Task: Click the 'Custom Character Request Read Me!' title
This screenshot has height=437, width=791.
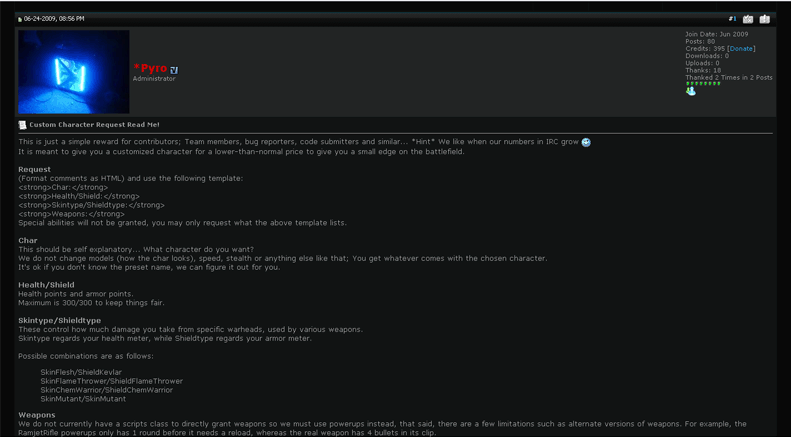Action: coord(94,125)
